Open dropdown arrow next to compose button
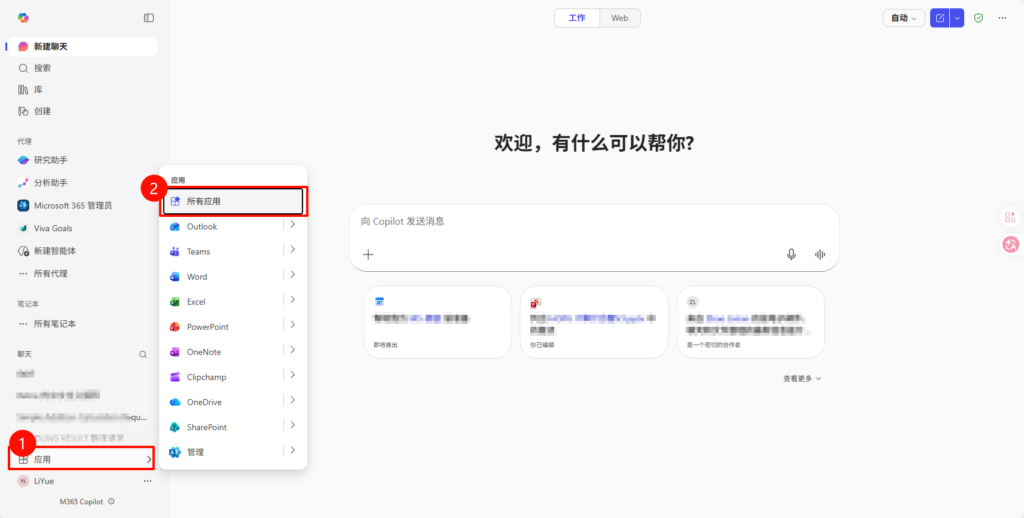Viewport: 1024px width, 518px height. pos(957,18)
